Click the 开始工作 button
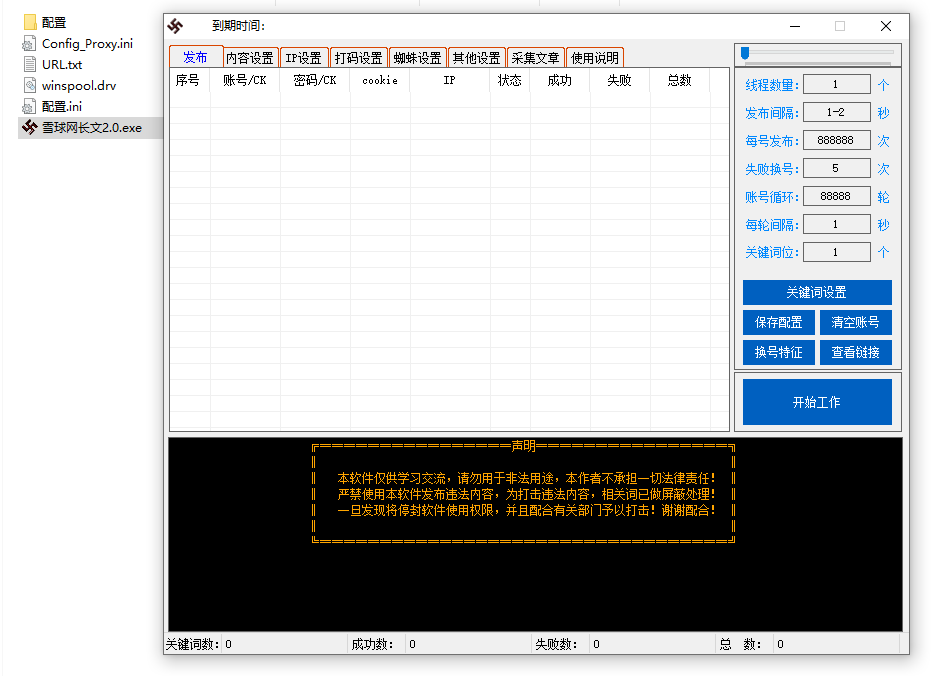 [817, 400]
